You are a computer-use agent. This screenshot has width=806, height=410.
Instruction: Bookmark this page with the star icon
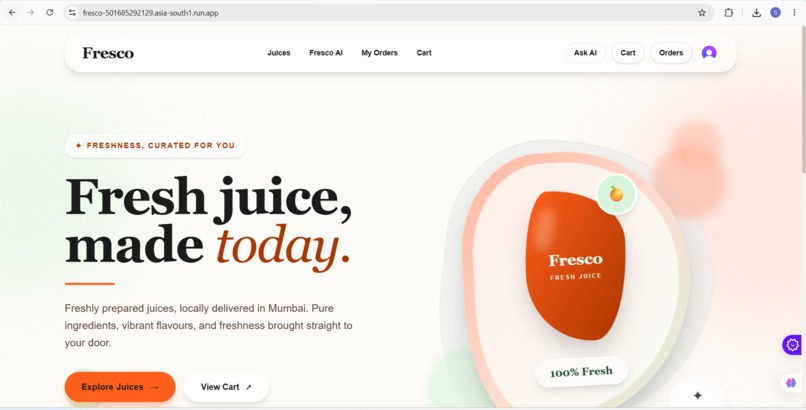tap(702, 13)
